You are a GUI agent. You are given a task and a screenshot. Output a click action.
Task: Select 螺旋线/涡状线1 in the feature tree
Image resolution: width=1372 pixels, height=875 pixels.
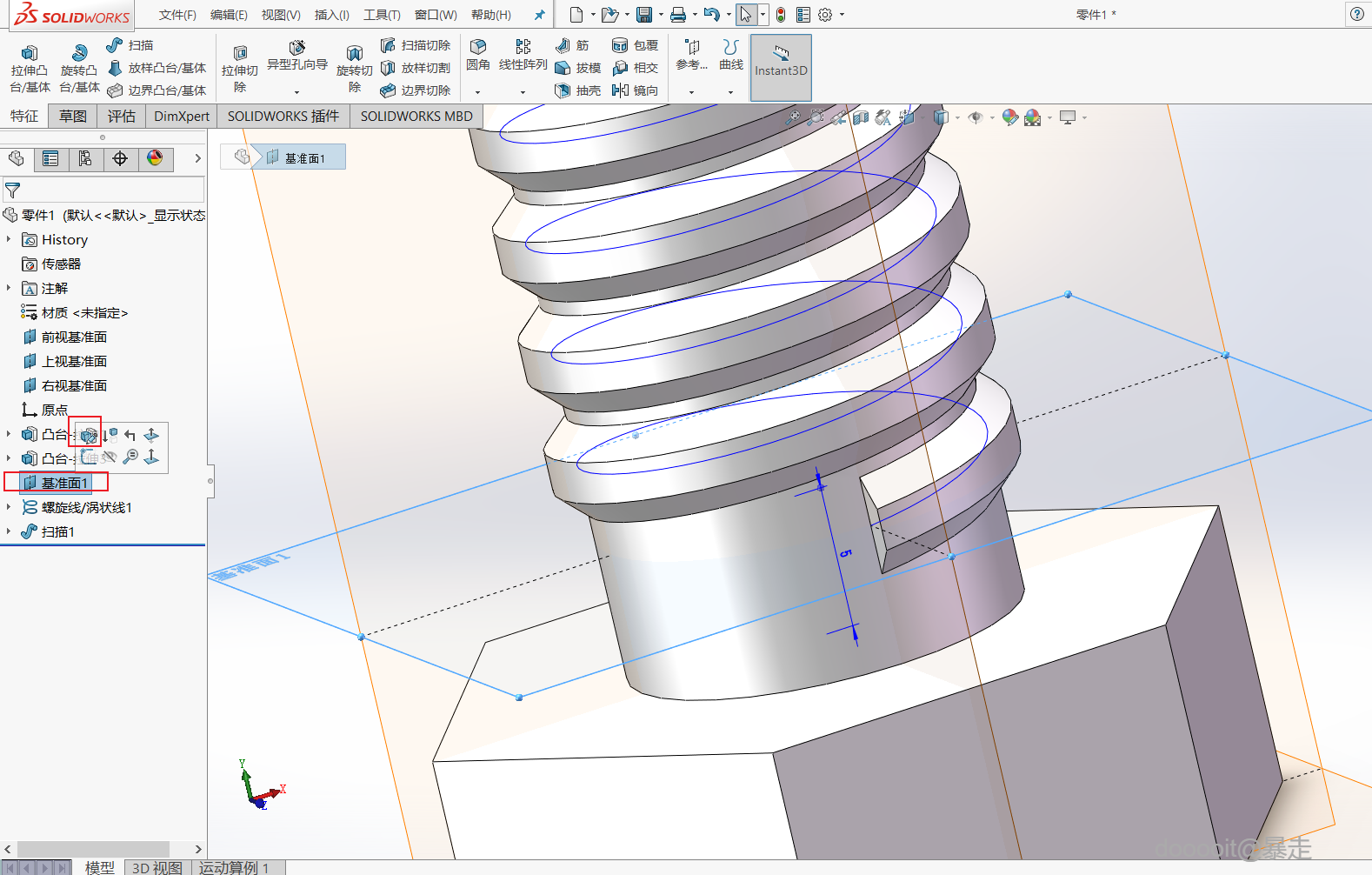(x=86, y=507)
